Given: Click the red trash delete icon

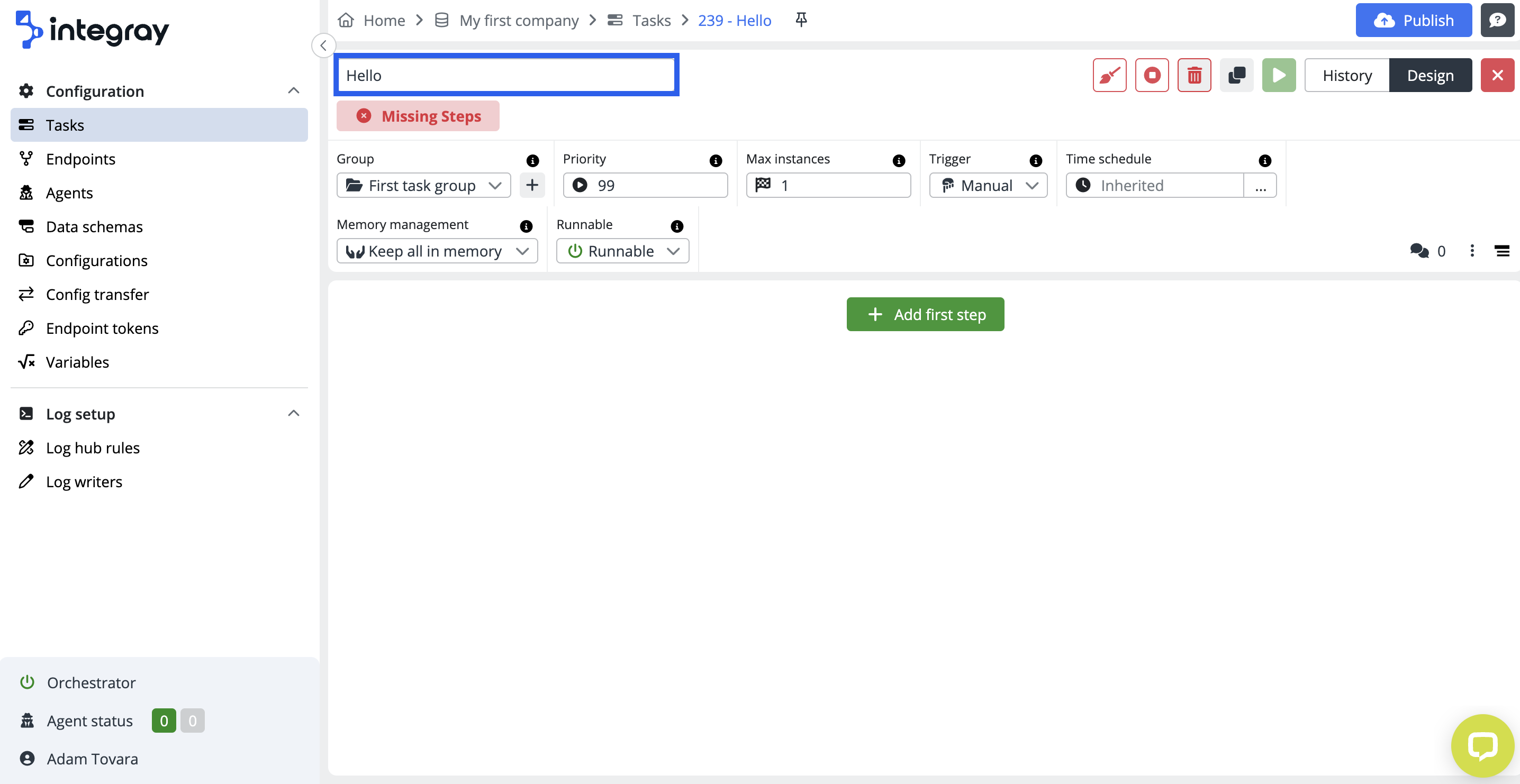Looking at the screenshot, I should coord(1193,76).
